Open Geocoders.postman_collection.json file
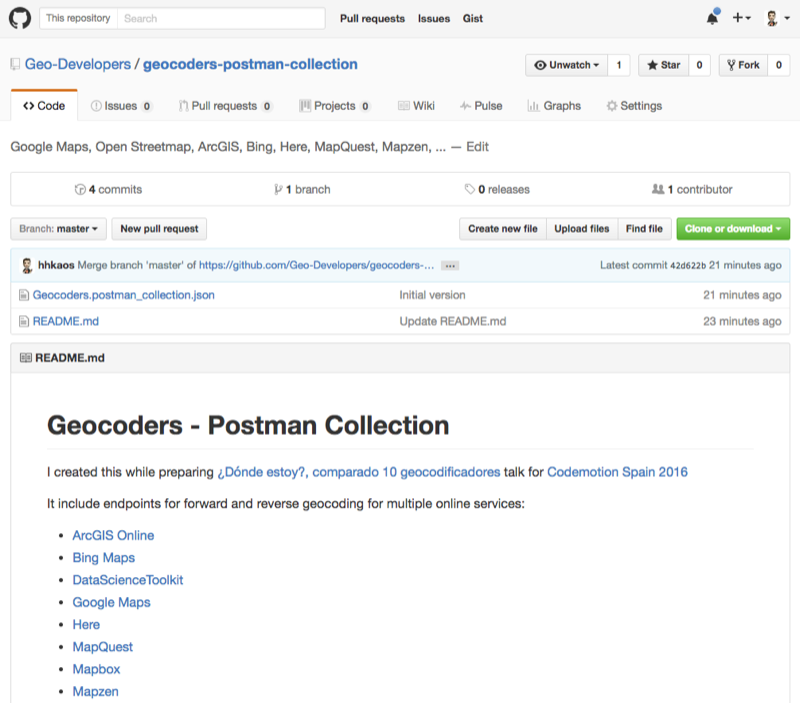The width and height of the screenshot is (800, 703). (x=123, y=295)
